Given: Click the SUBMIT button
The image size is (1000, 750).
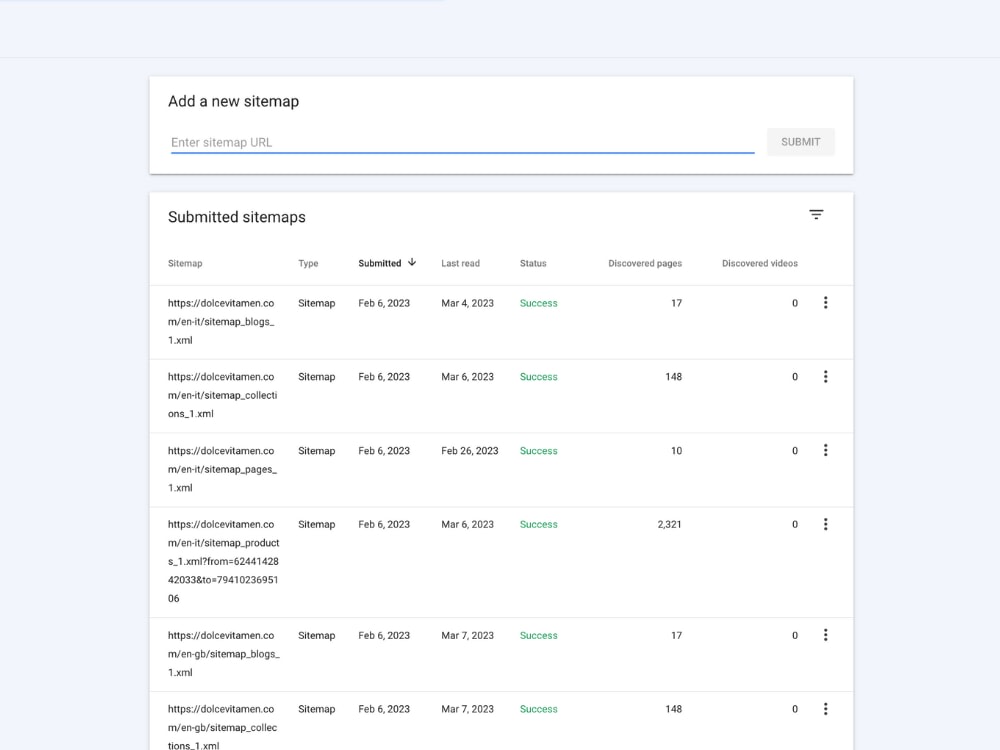Looking at the screenshot, I should pos(800,142).
